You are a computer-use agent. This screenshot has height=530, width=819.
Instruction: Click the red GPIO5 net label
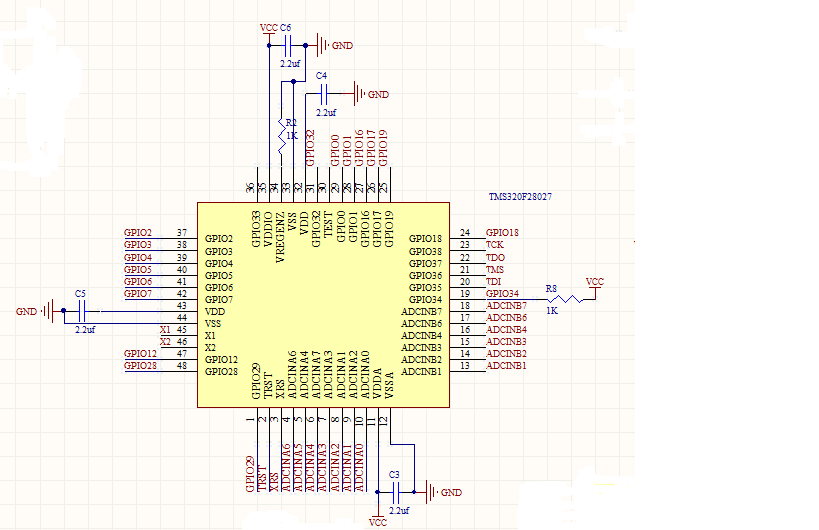point(138,269)
